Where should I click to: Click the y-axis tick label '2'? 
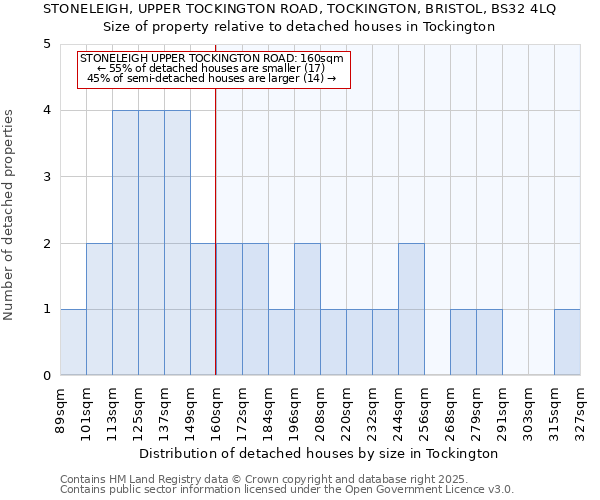pos(47,243)
